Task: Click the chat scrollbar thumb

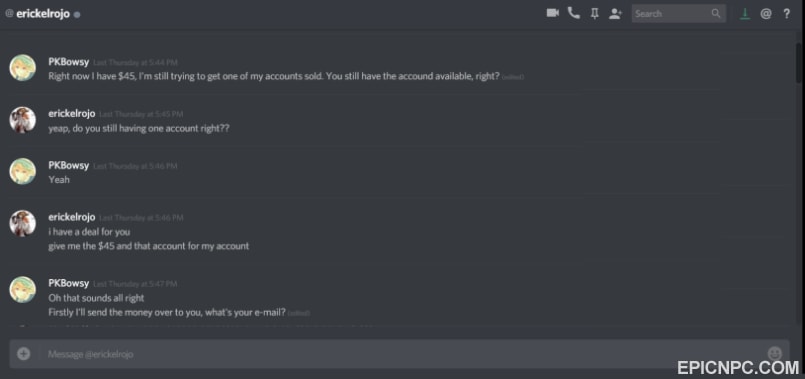Action: (799, 62)
